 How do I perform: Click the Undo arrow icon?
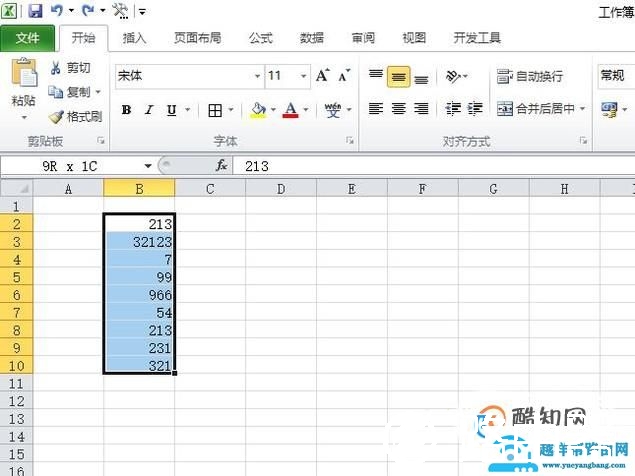tap(56, 10)
